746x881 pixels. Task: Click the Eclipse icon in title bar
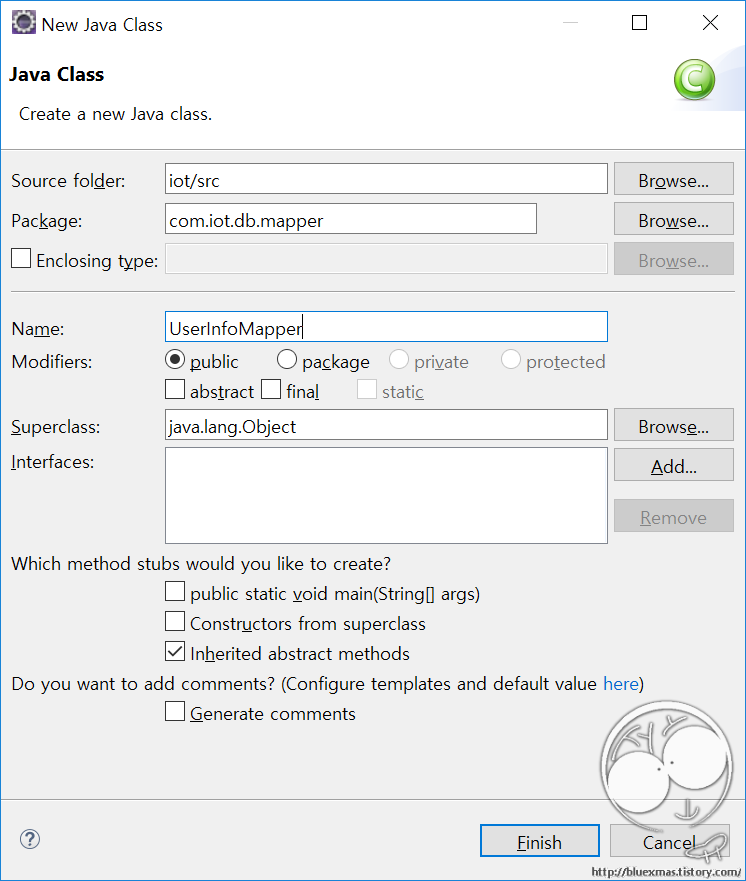(x=24, y=22)
